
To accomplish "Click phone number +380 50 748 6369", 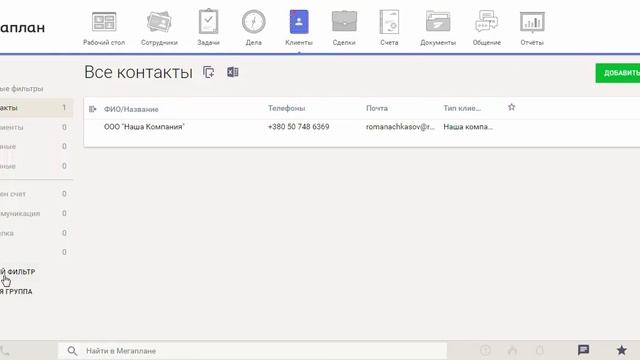I will (x=298, y=127).
